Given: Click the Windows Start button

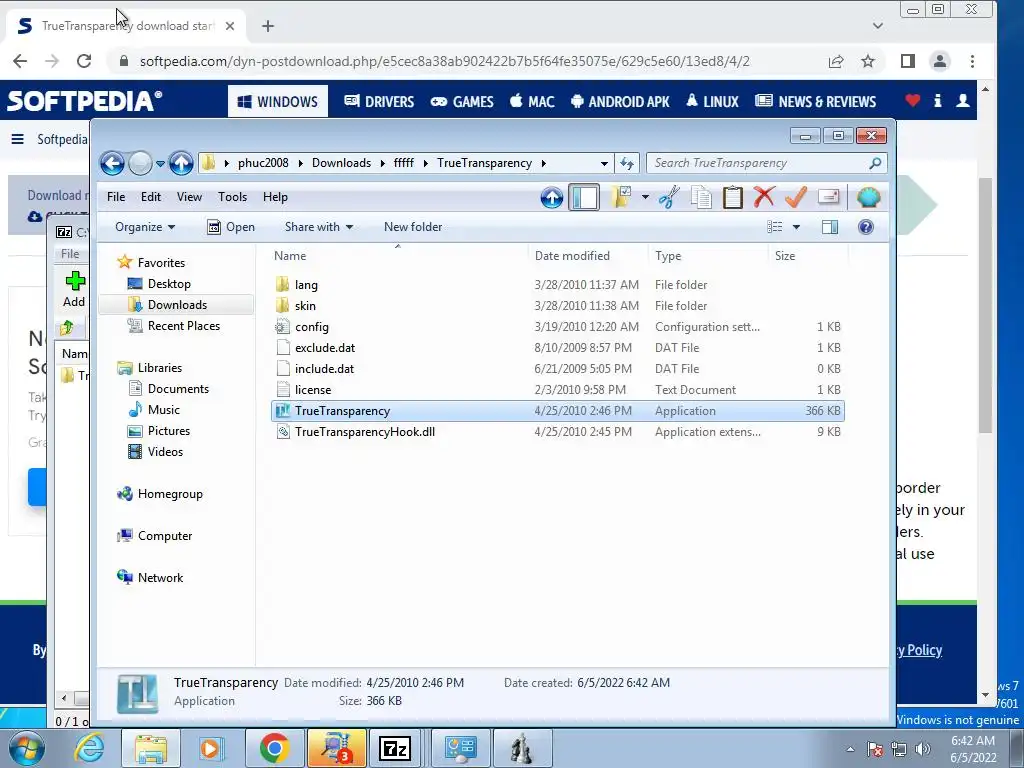Looking at the screenshot, I should click(25, 748).
